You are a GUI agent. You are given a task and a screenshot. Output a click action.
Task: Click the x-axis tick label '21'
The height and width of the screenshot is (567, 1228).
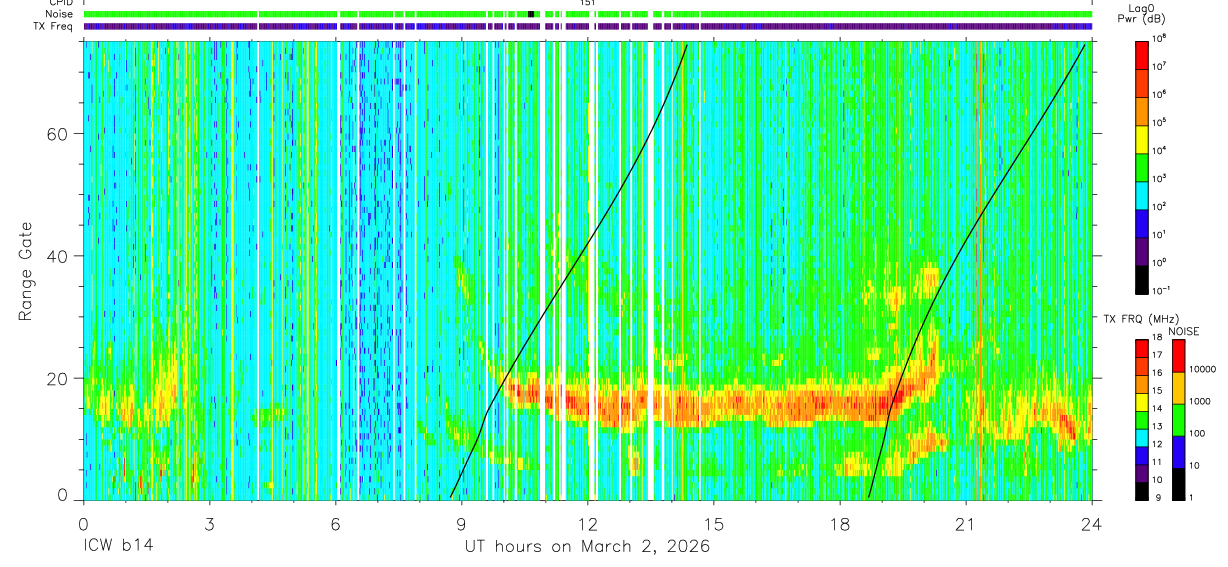[965, 524]
